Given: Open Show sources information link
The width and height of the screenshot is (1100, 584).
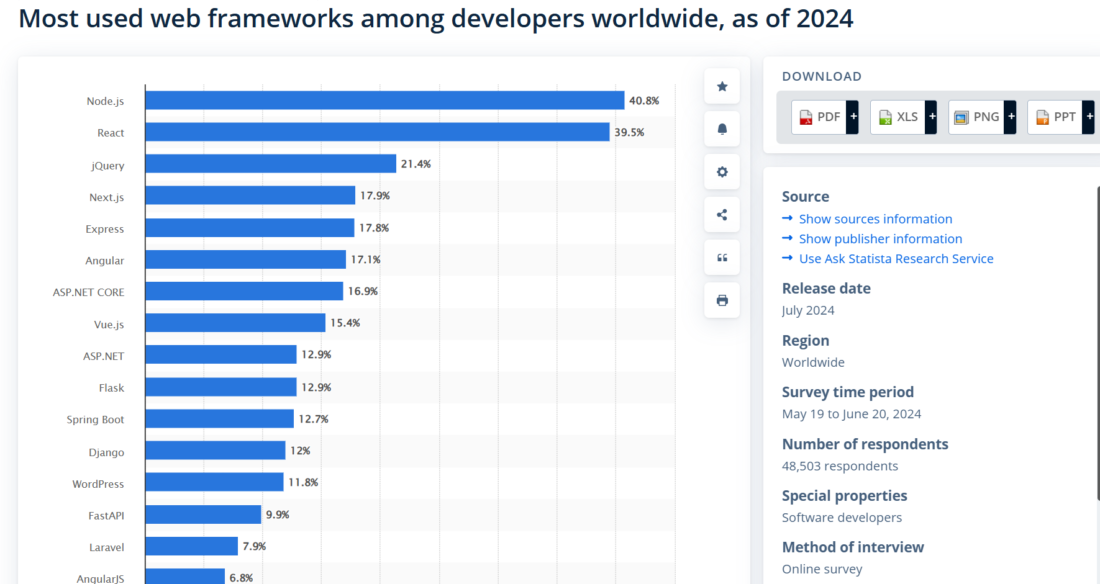Looking at the screenshot, I should pos(875,219).
